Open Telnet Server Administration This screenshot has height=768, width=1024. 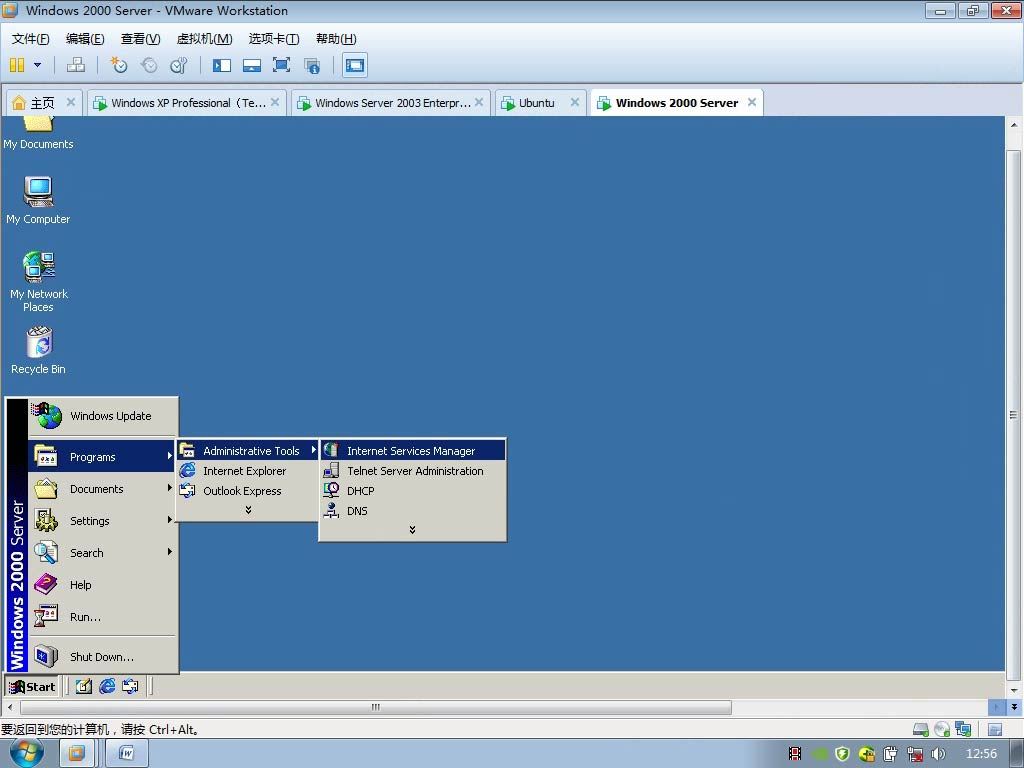413,471
